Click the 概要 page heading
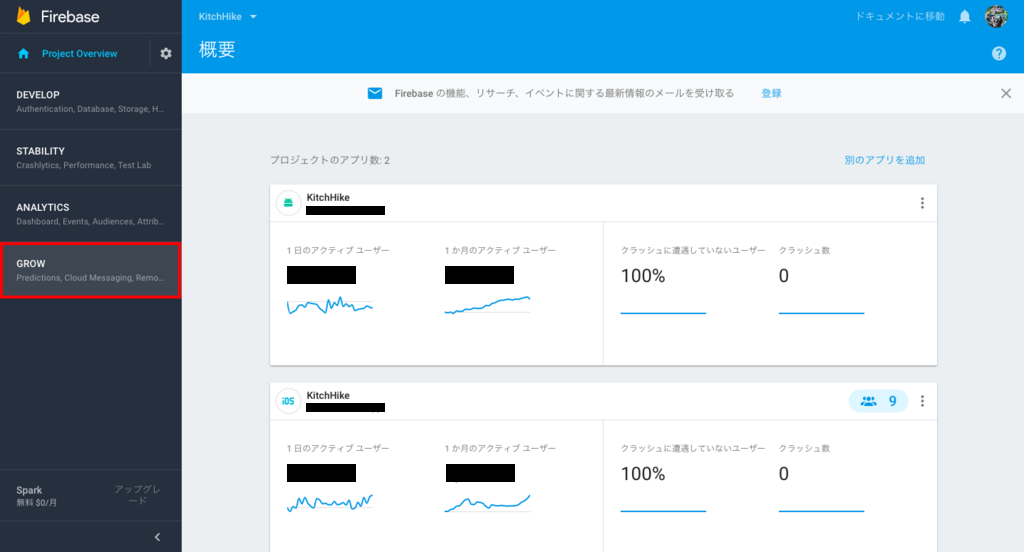This screenshot has width=1024, height=552. [217, 50]
